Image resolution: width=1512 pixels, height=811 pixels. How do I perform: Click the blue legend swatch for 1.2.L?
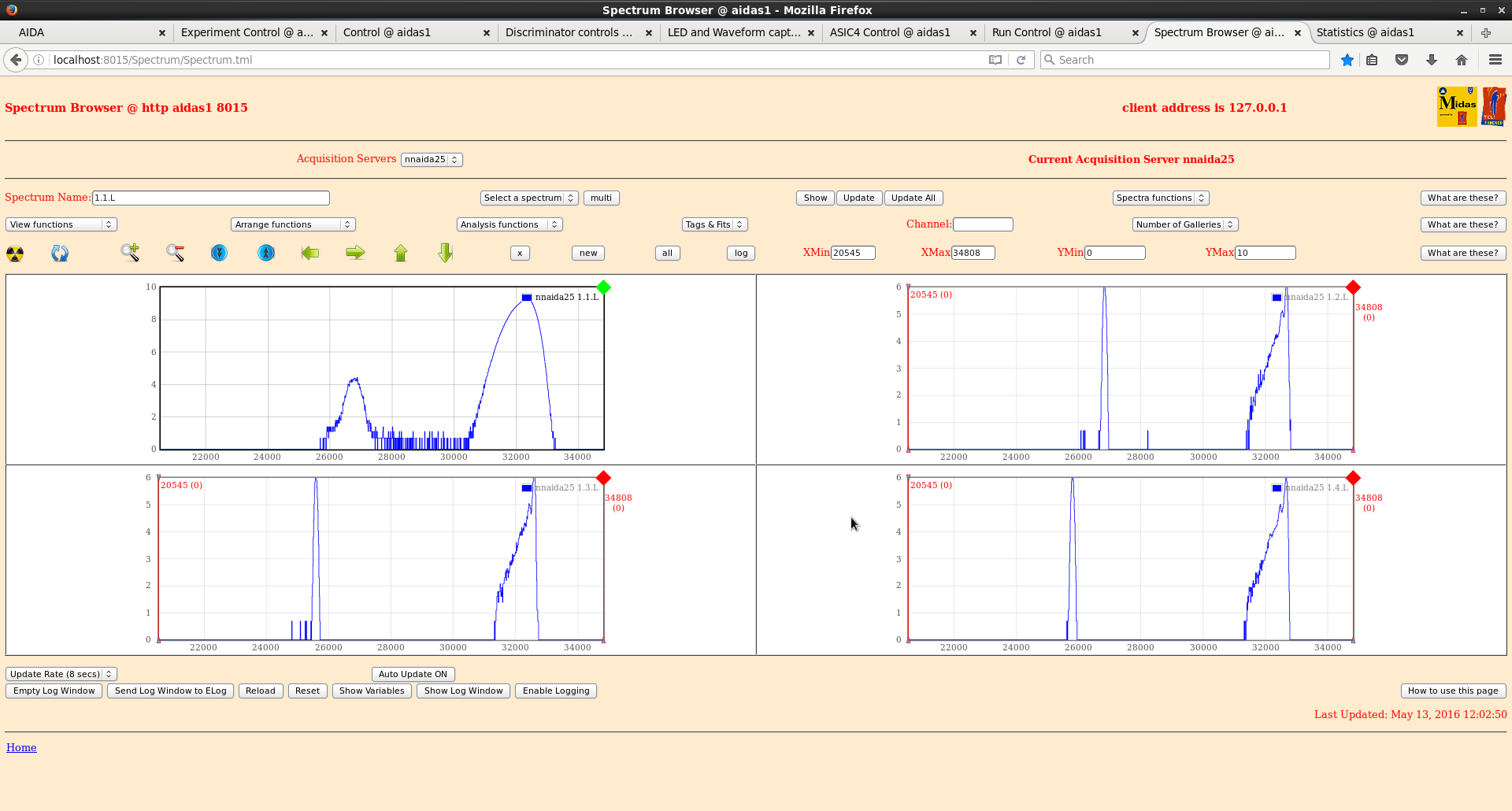pos(1277,298)
